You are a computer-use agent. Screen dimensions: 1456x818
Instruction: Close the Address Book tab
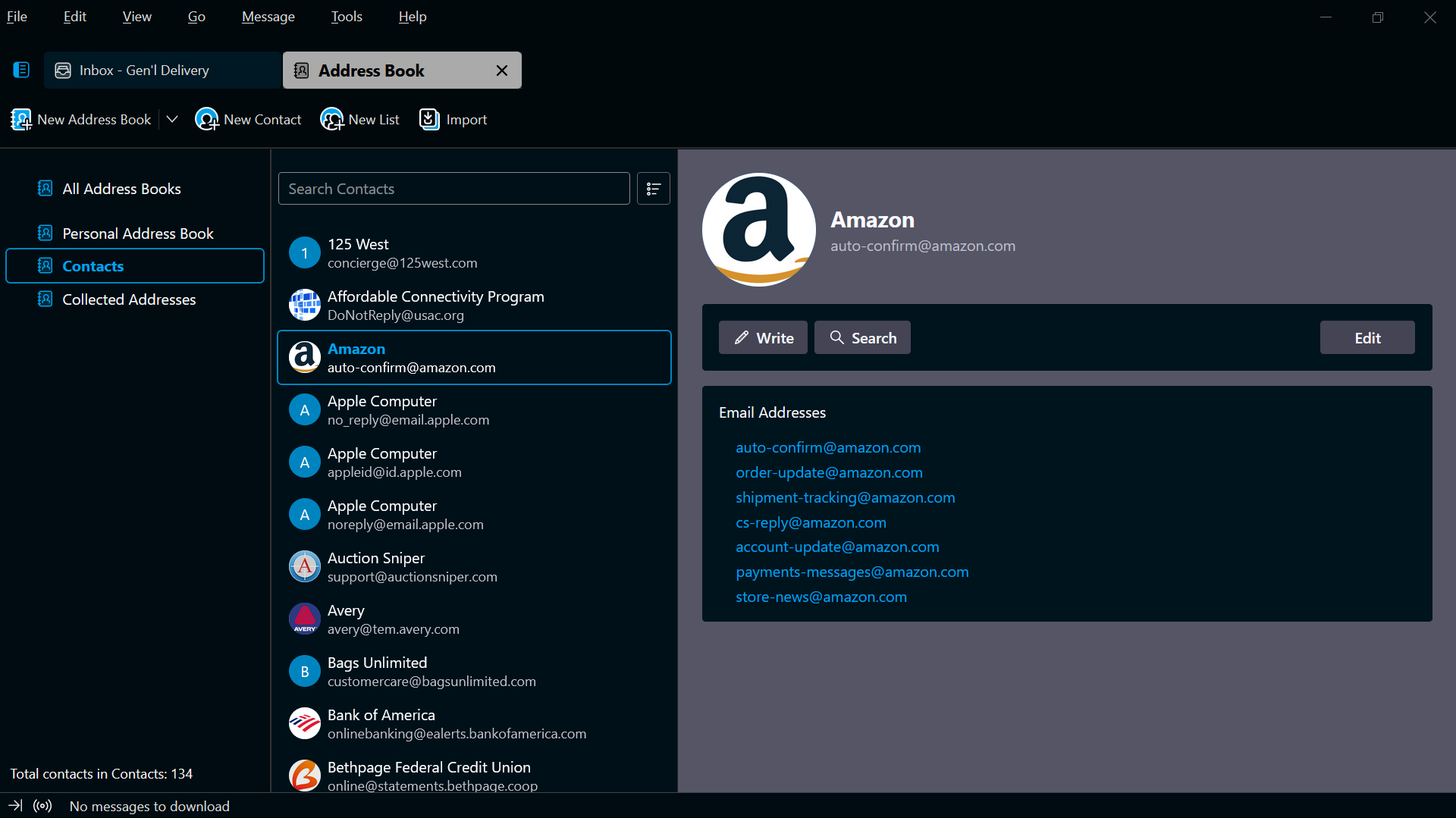click(x=502, y=71)
